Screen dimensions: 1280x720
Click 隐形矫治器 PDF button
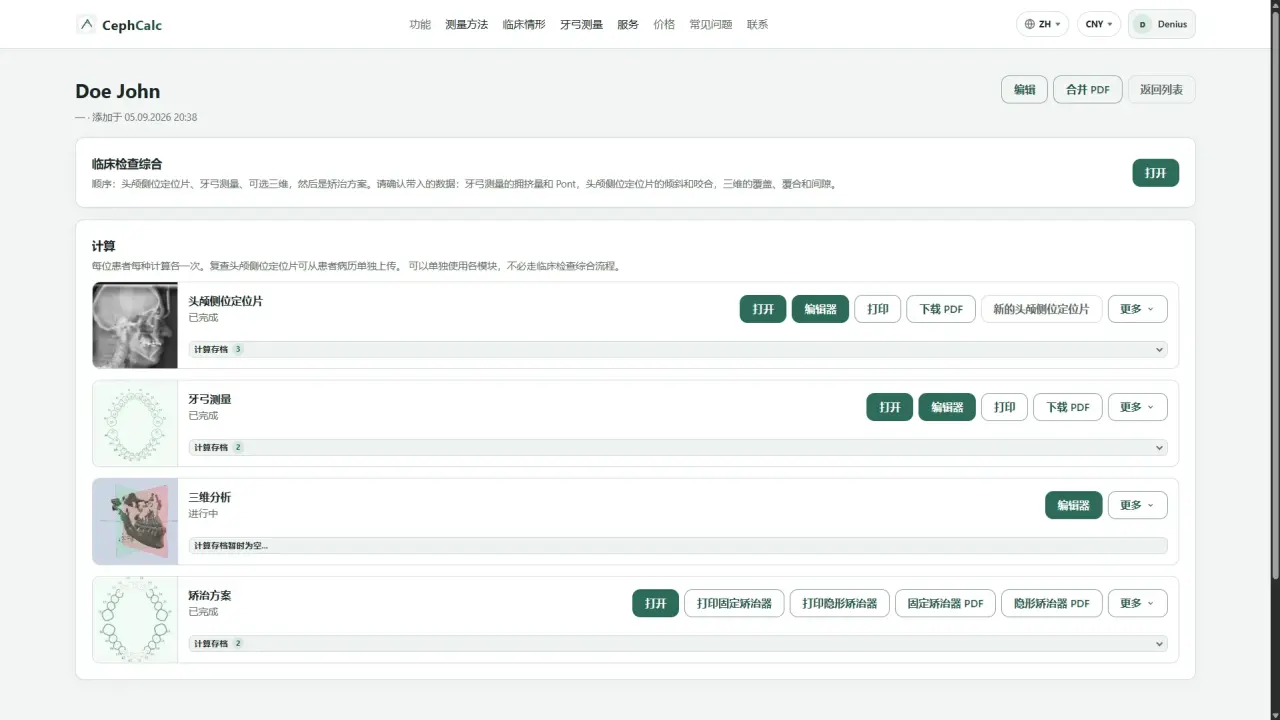pos(1052,603)
